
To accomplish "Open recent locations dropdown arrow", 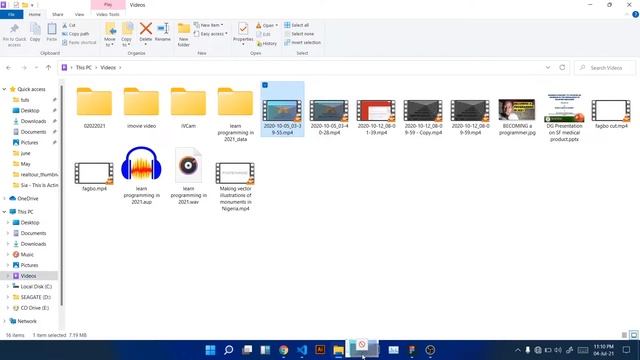I will (x=36, y=68).
